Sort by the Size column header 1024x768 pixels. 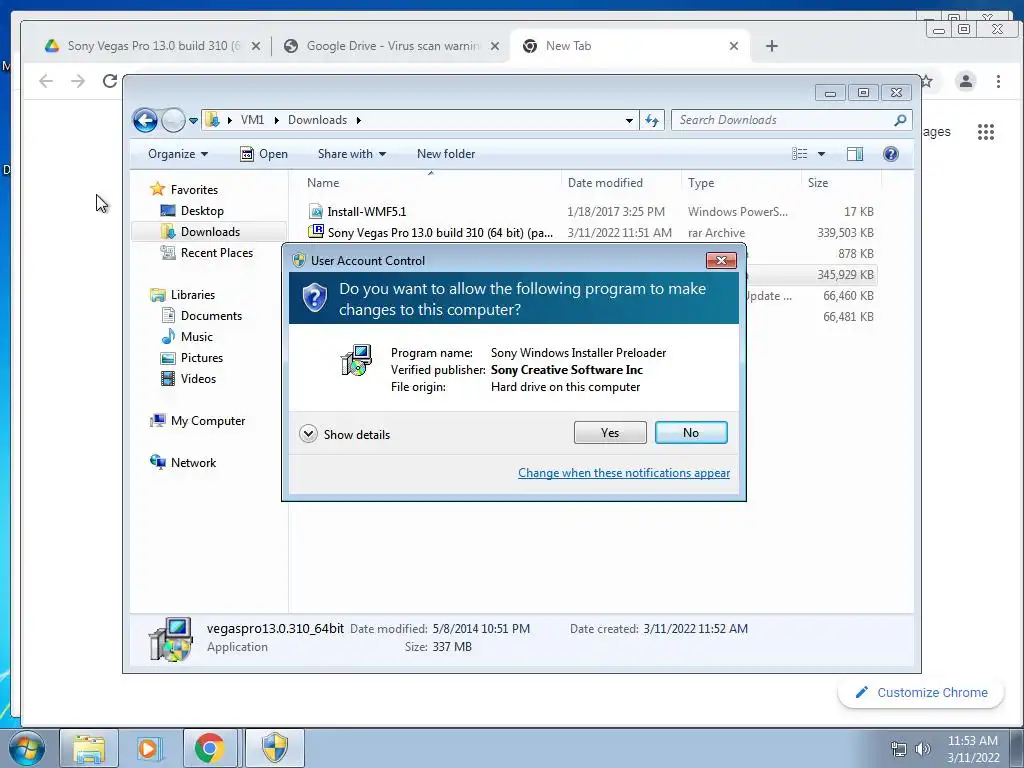[x=818, y=183]
